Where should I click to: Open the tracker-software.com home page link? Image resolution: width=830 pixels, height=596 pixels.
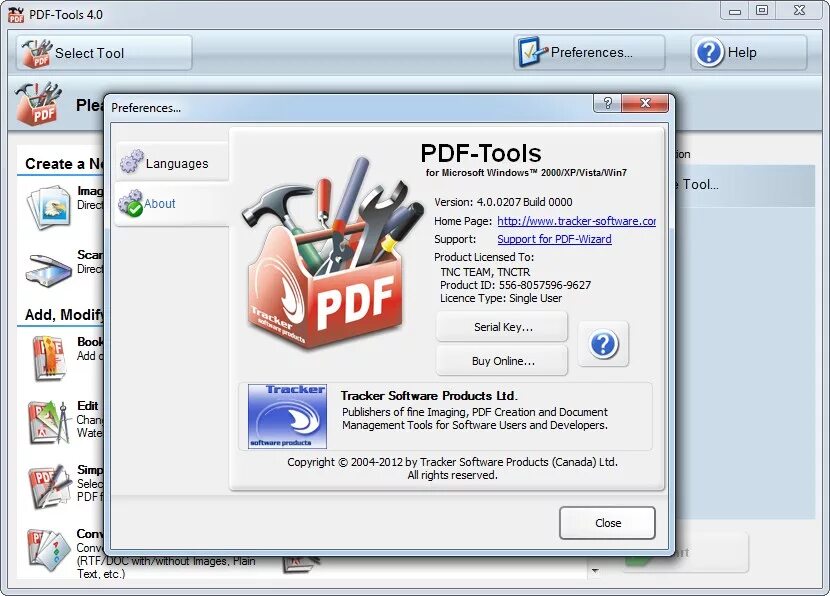pyautogui.click(x=576, y=221)
